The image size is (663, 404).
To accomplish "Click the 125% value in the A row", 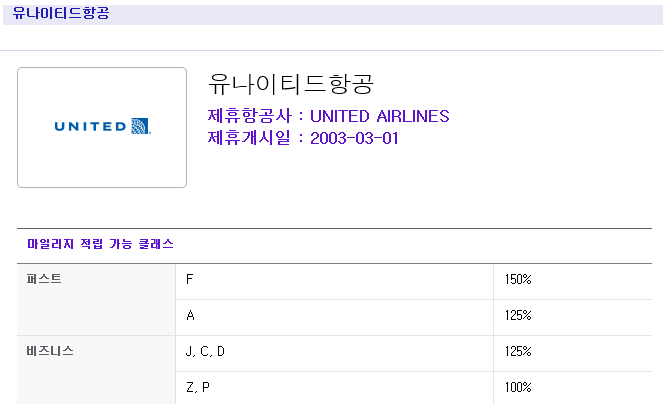I will 518,315.
